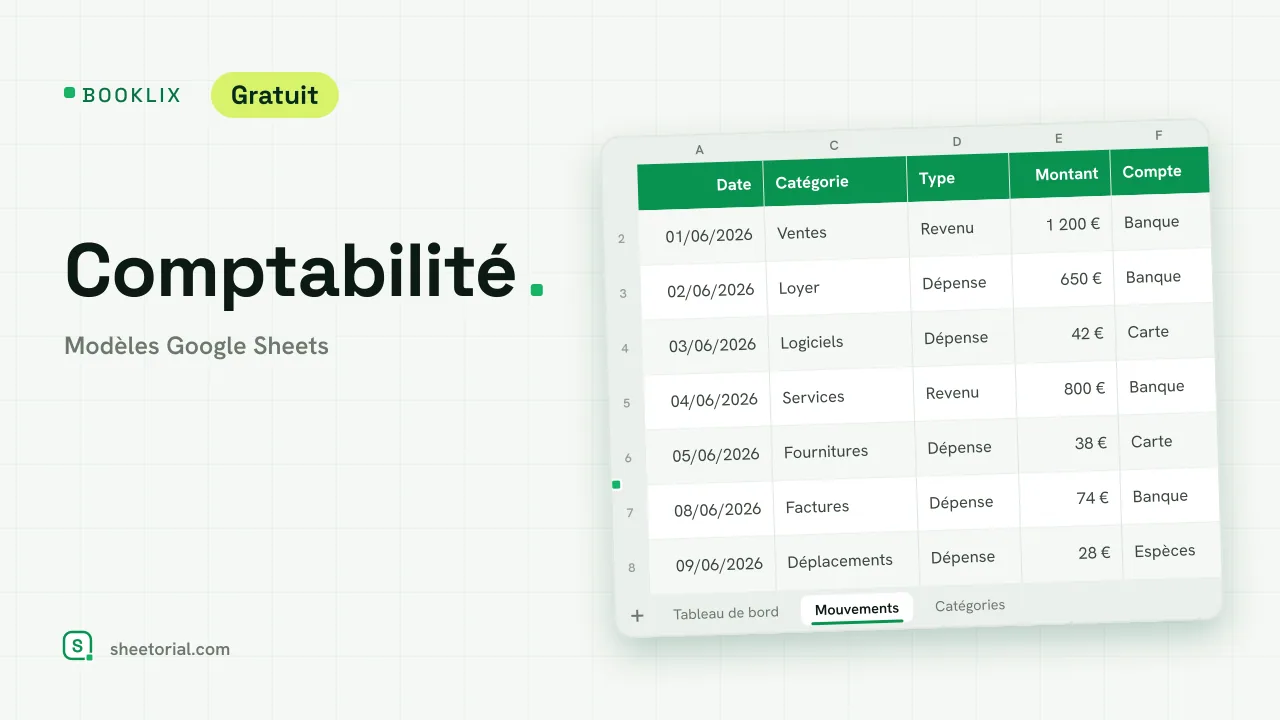Click the Ventes category cell
This screenshot has width=1280, height=720.
coord(837,232)
